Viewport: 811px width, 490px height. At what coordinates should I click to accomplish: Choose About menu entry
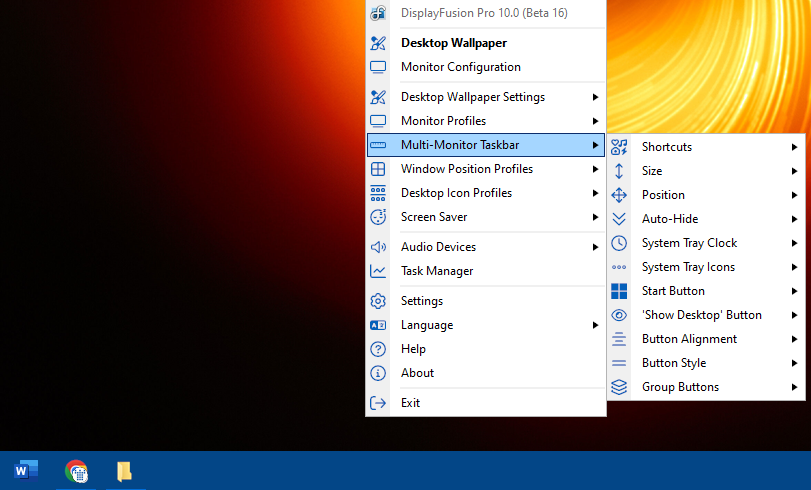(486, 373)
